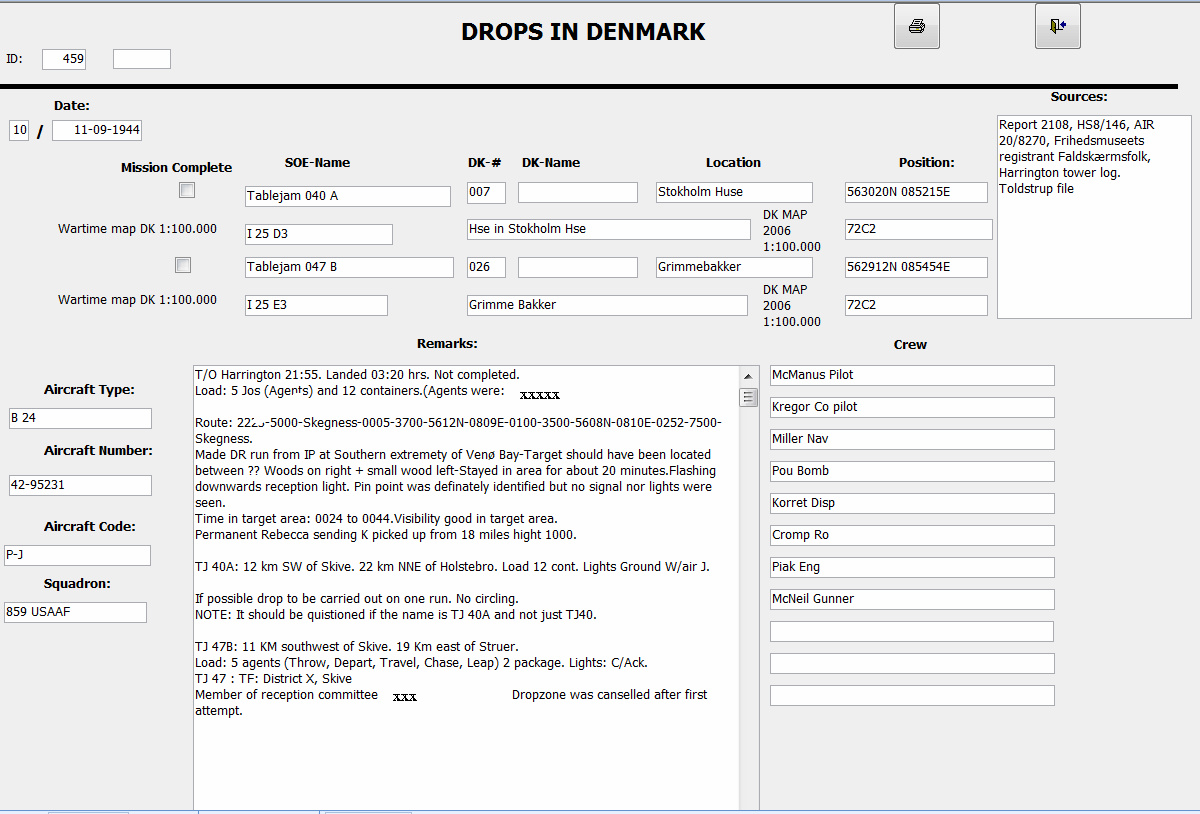
Task: Click the ID field showing 459
Action: coord(65,59)
